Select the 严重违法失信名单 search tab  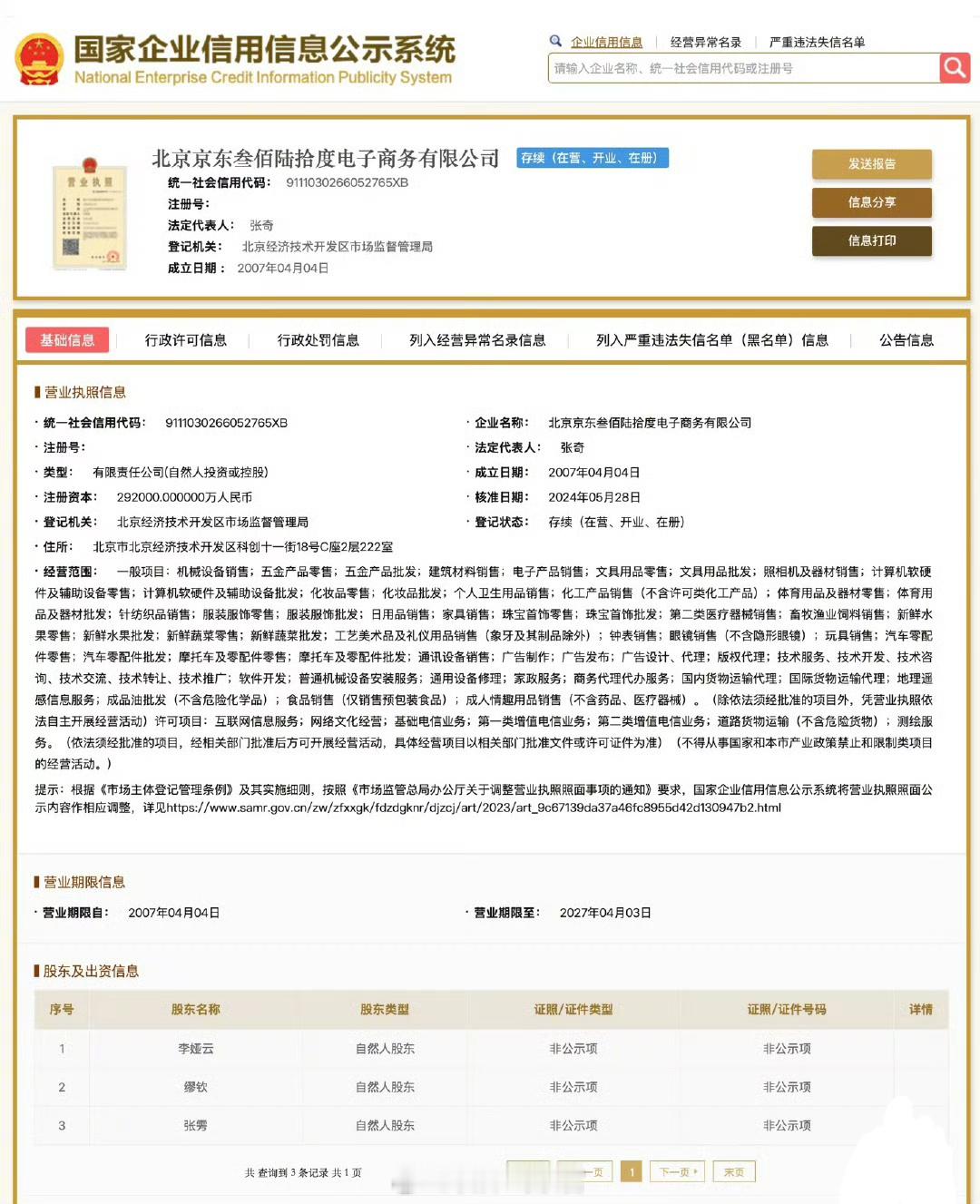tap(817, 42)
